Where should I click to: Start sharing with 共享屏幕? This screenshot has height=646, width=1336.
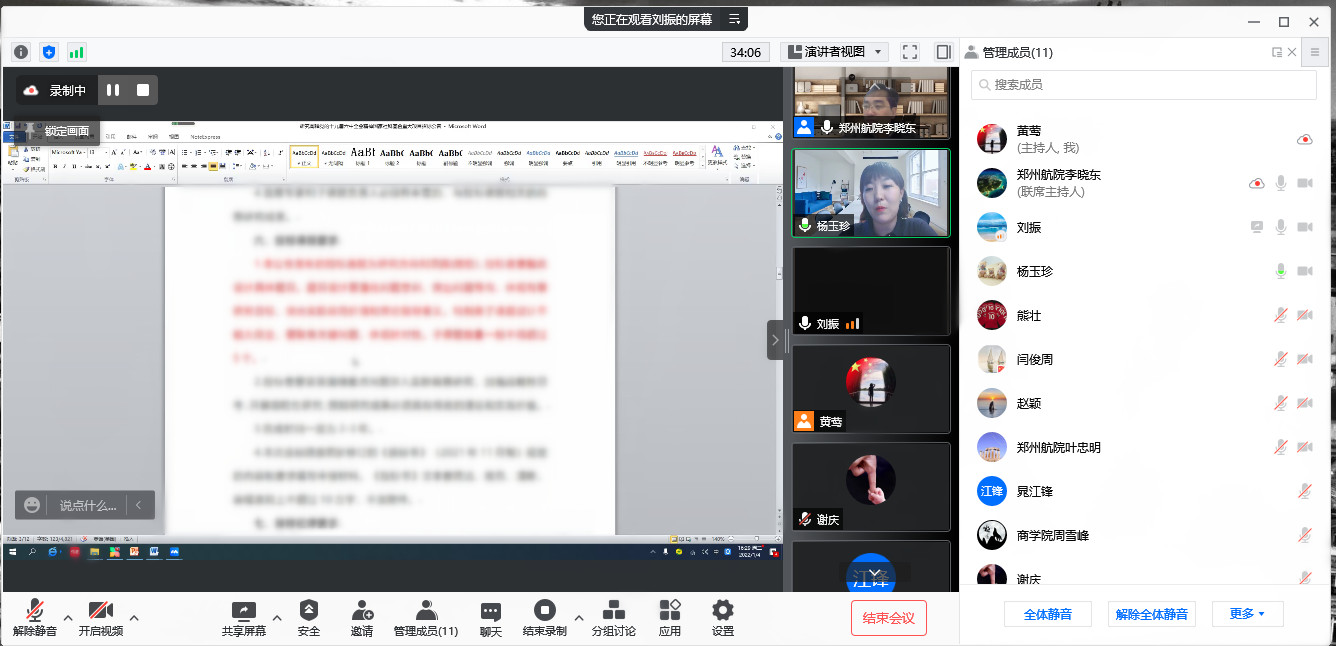pyautogui.click(x=244, y=618)
